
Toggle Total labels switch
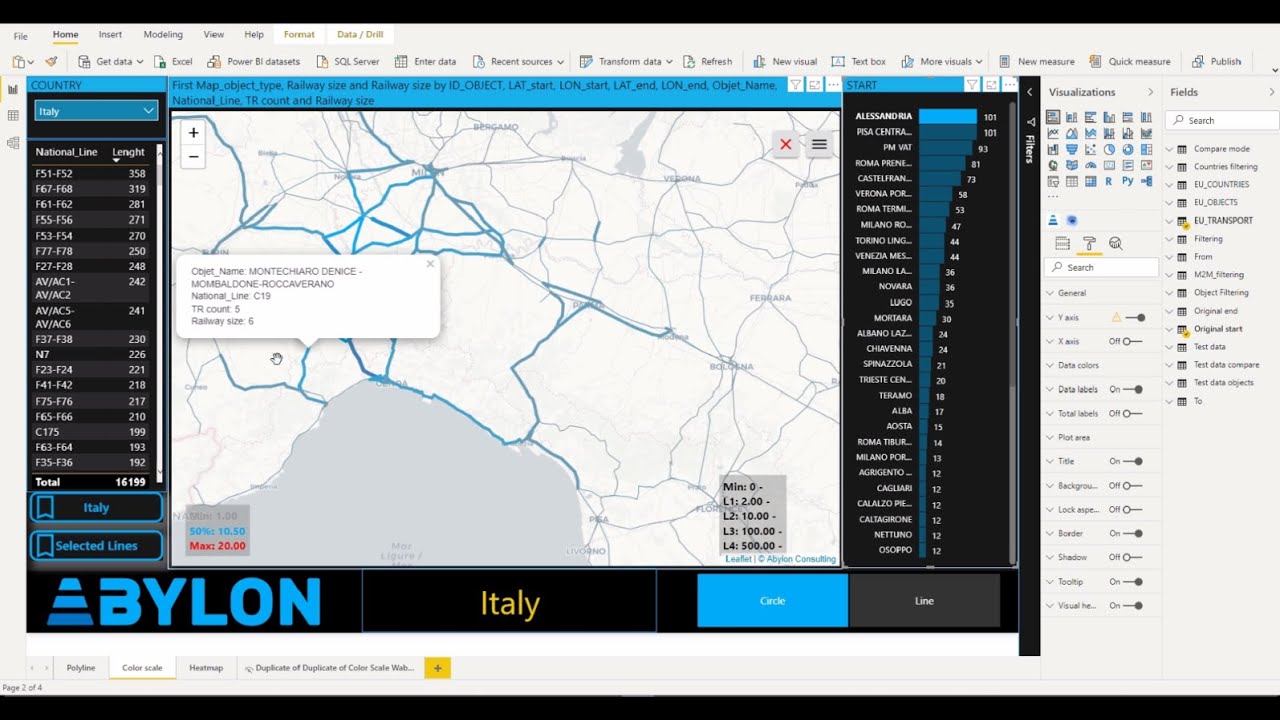click(1132, 413)
